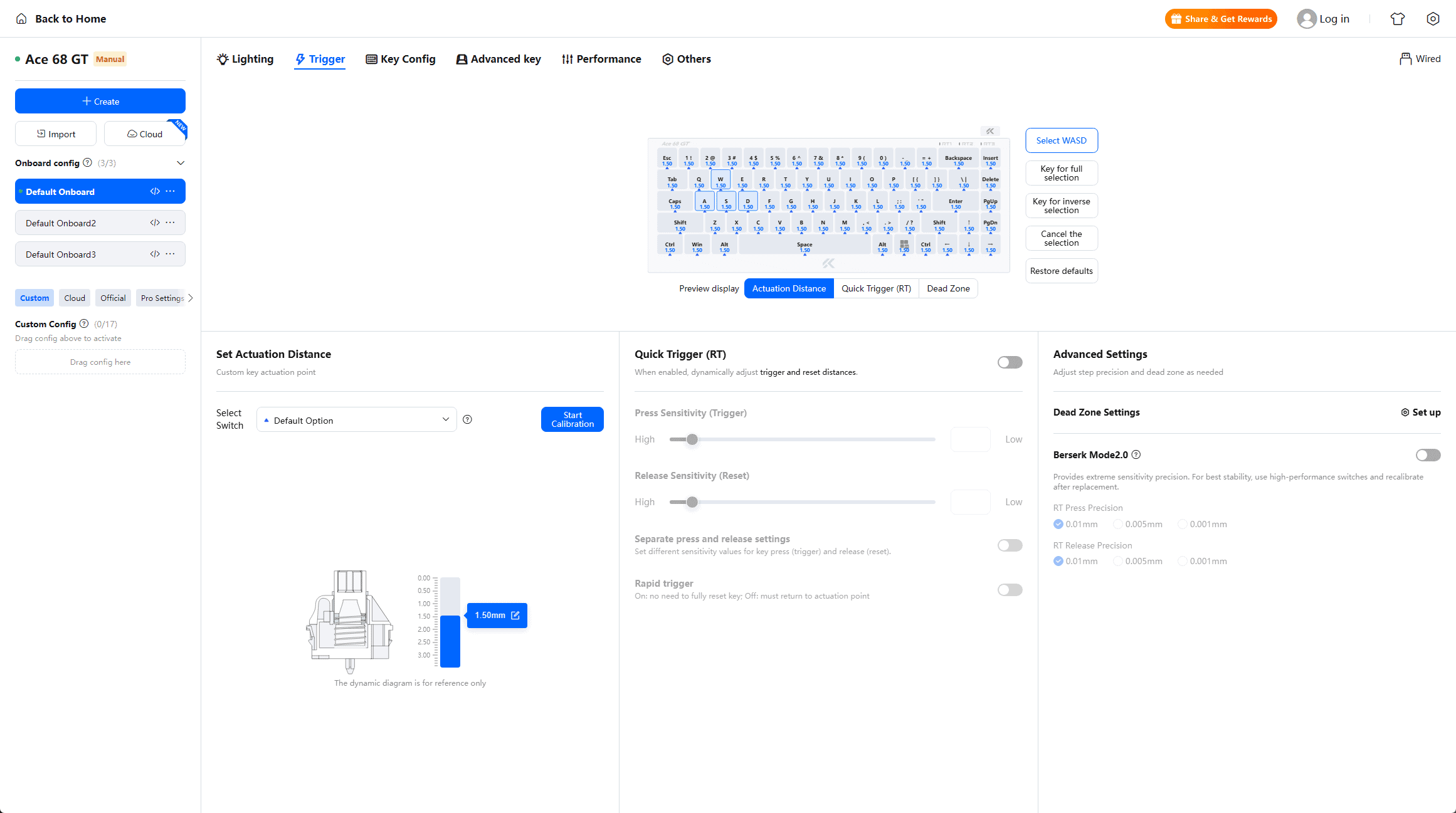Click Release Sensitivity value input field
Image resolution: width=1456 pixels, height=813 pixels.
coord(971,502)
